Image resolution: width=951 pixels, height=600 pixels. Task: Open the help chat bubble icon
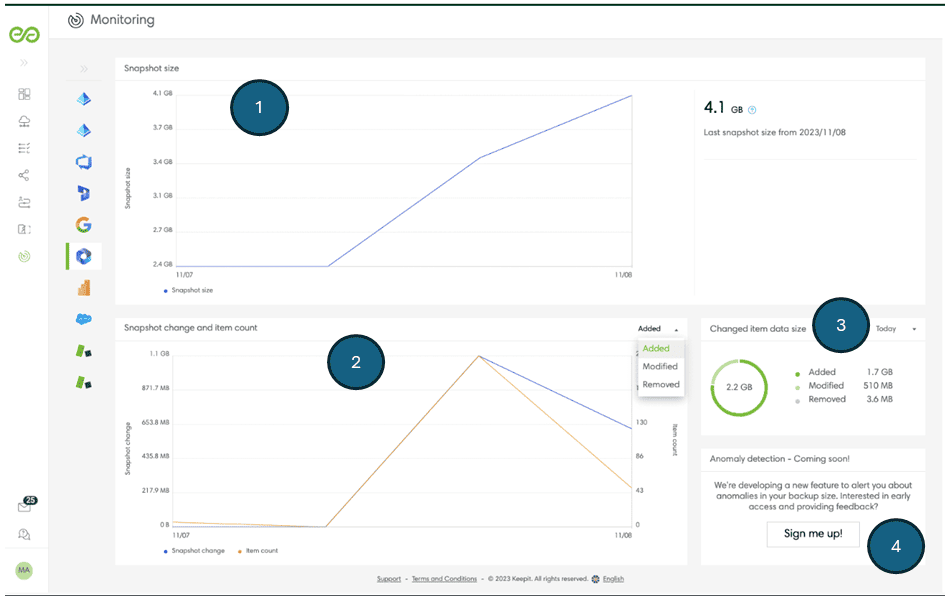coord(25,535)
